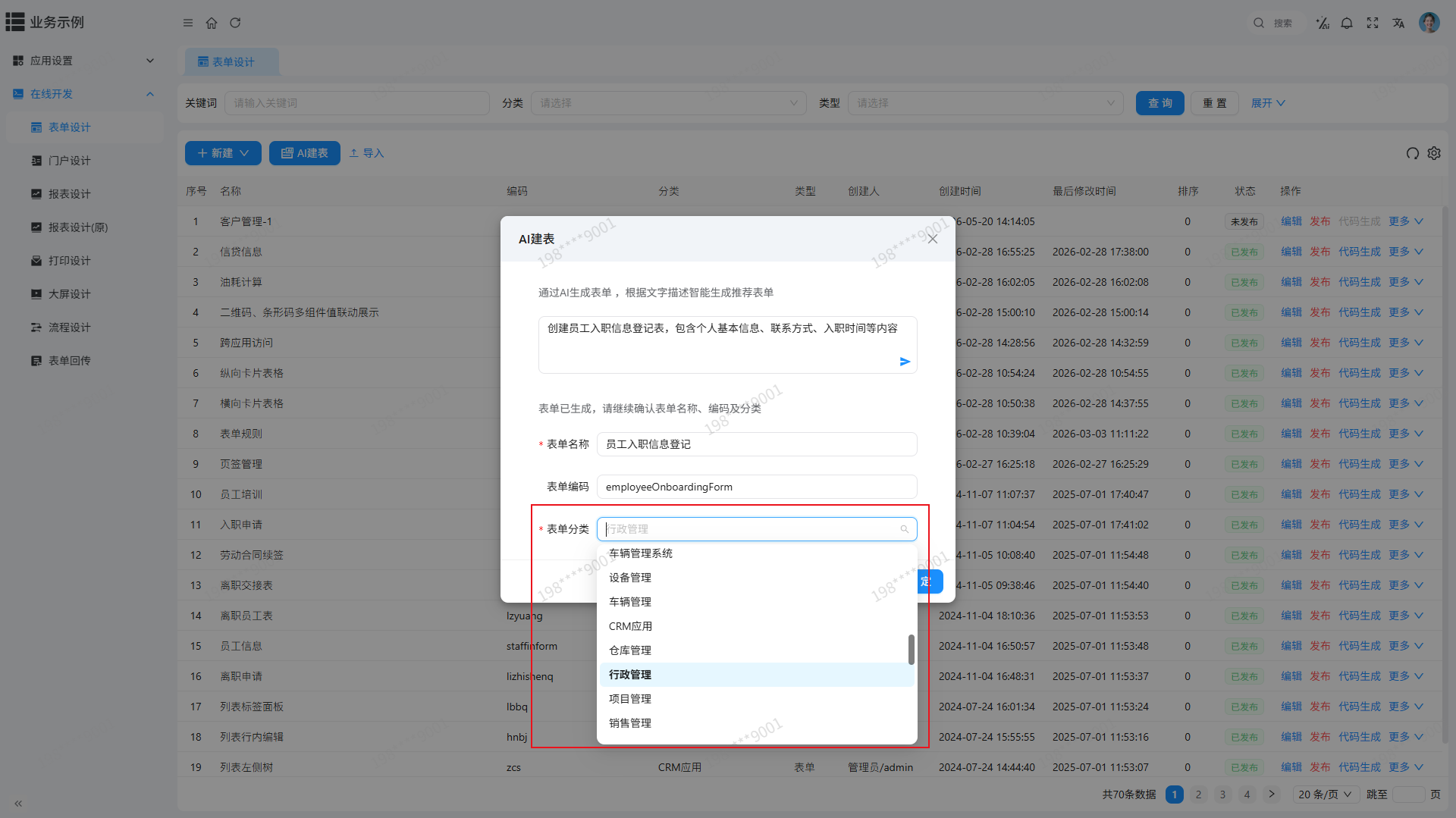
Task: Choose 车辆管理 option
Action: coord(757,602)
